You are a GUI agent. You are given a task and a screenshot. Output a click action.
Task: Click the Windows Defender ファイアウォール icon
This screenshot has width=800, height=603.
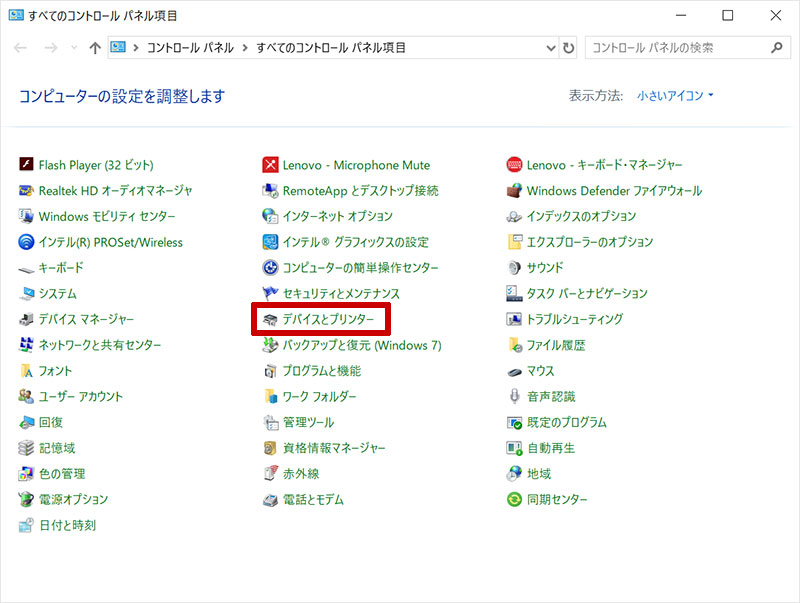click(x=514, y=190)
